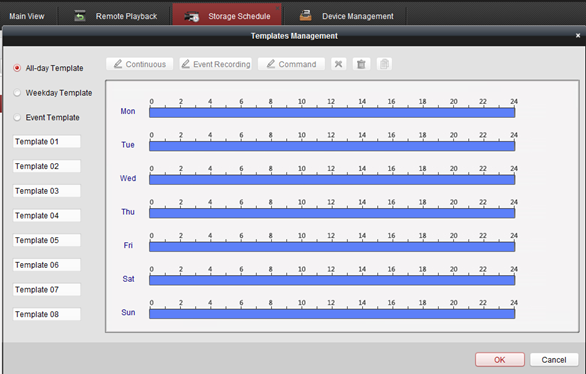Select the Weekday Template radio button

17,93
